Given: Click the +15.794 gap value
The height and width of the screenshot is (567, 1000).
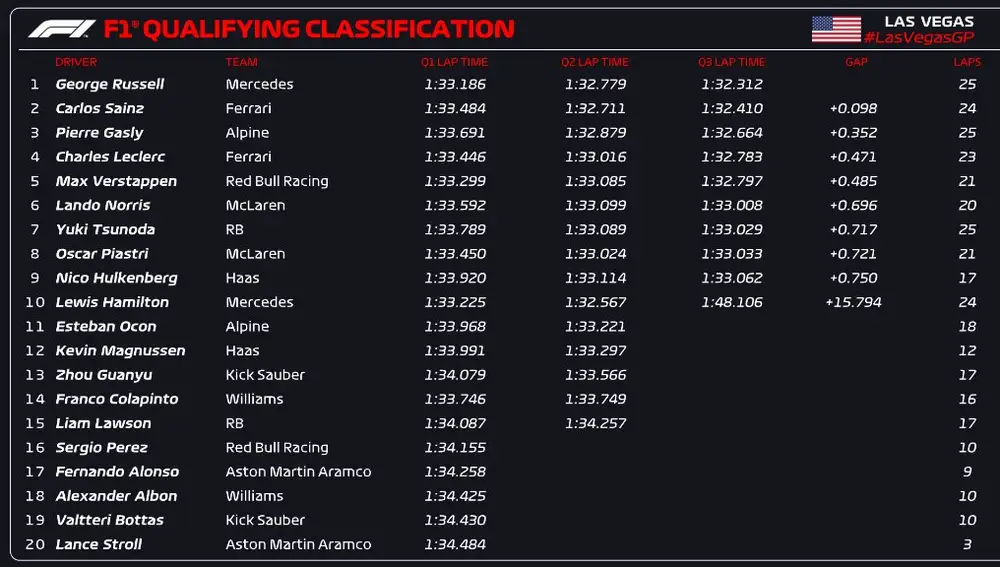Looking at the screenshot, I should (x=853, y=302).
